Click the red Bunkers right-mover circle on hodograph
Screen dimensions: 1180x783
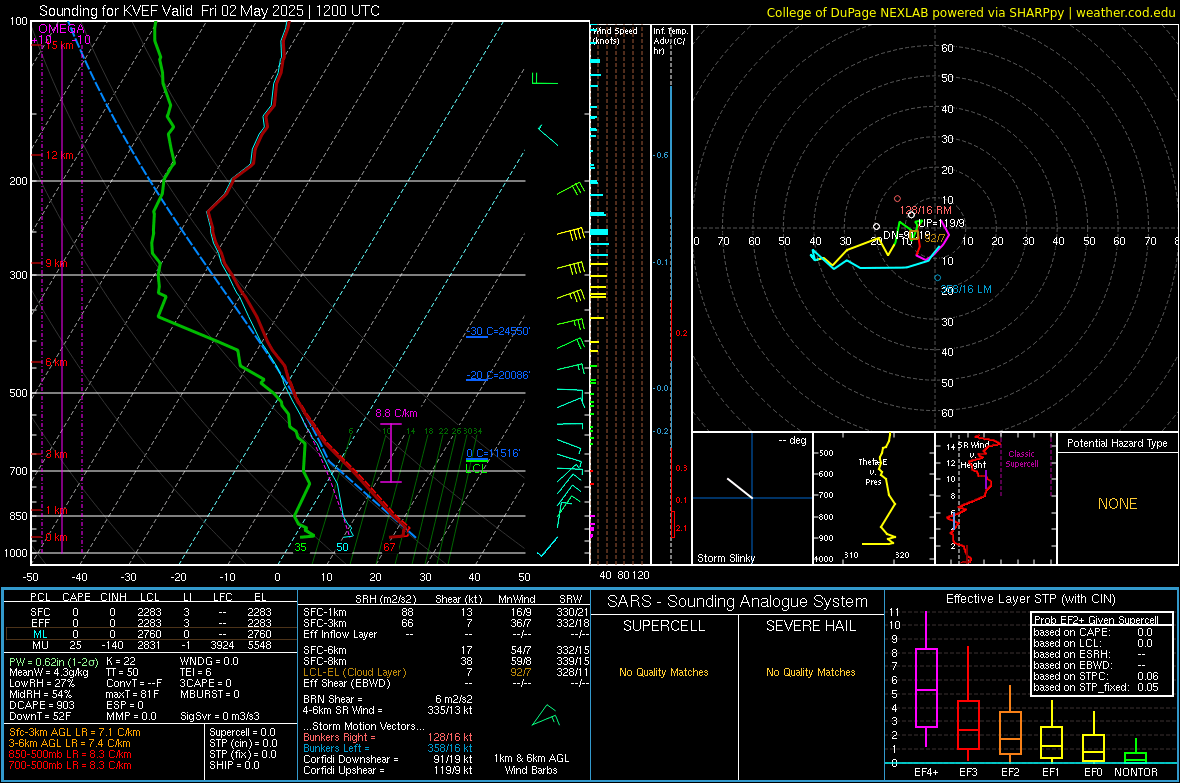897,199
